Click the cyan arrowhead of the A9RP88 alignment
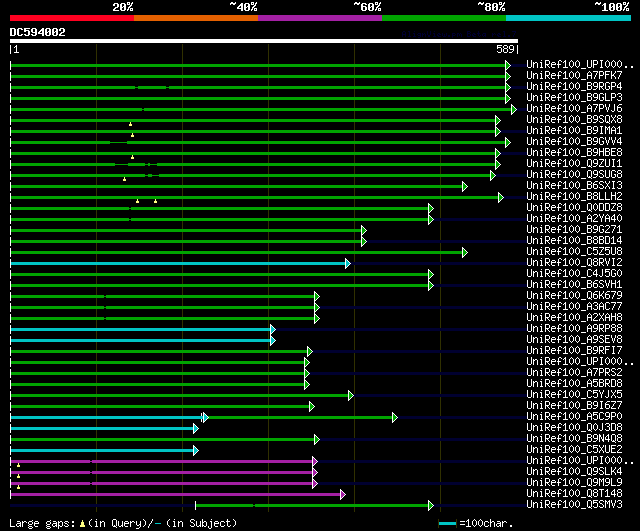 (x=273, y=329)
